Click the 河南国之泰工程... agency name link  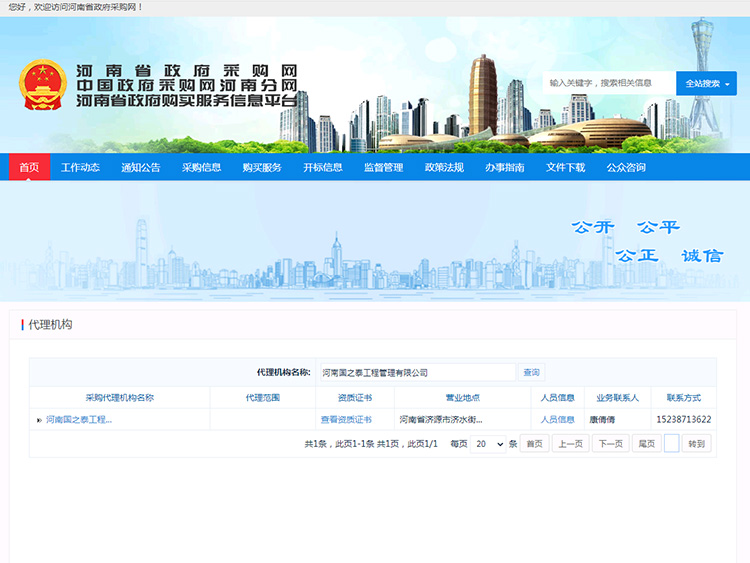tap(79, 420)
